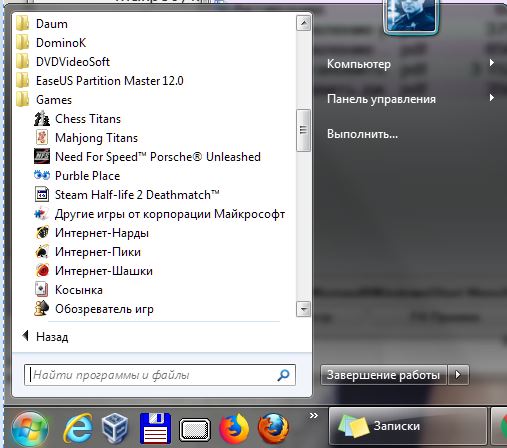Open EaseUS Partition Master 12.0 folder

[99, 81]
